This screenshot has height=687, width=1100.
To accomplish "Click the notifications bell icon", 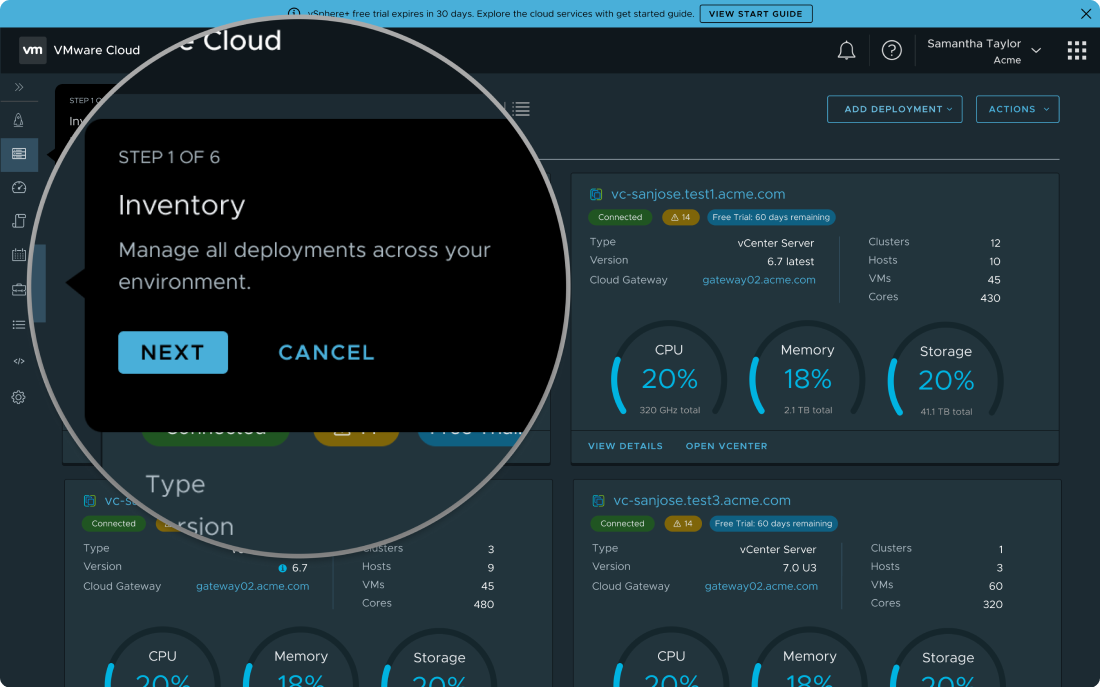I will pyautogui.click(x=847, y=51).
